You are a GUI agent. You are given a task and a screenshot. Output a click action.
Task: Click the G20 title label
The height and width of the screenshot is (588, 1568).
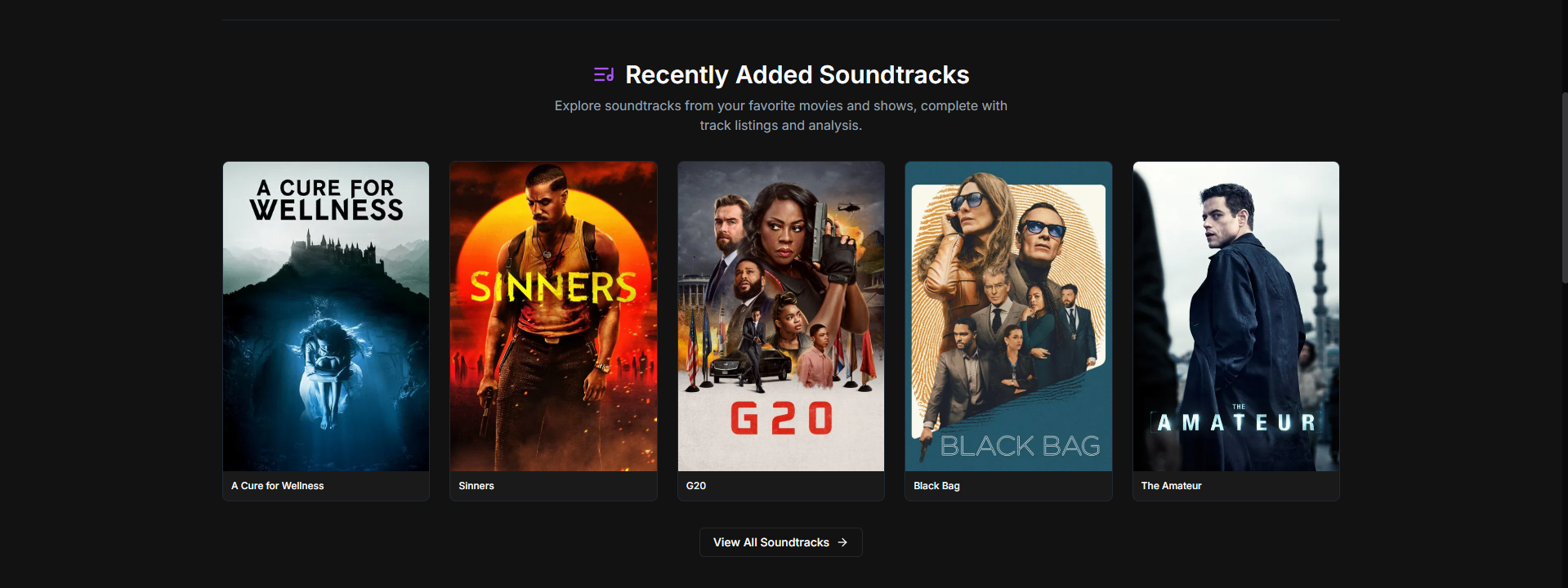tap(696, 486)
